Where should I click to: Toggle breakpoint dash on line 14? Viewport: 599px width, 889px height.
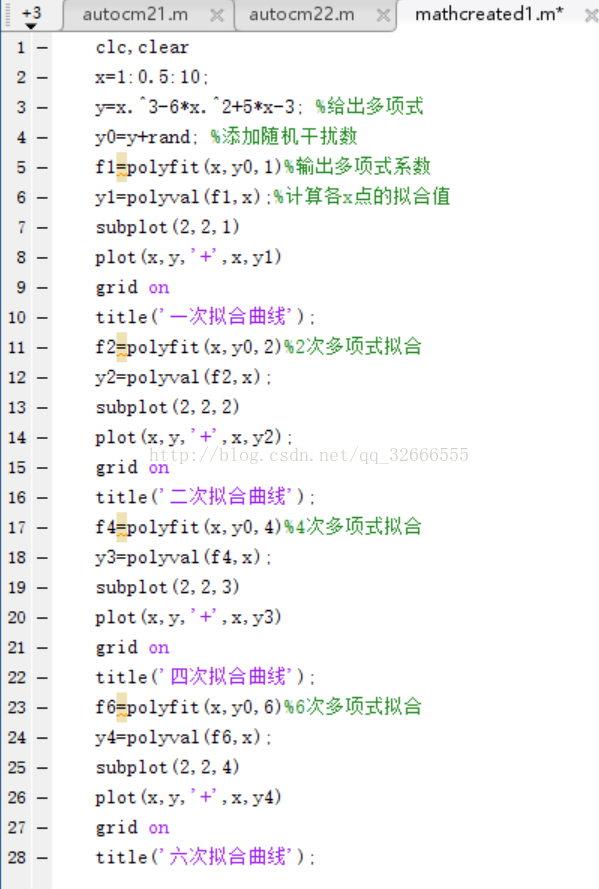(42, 438)
